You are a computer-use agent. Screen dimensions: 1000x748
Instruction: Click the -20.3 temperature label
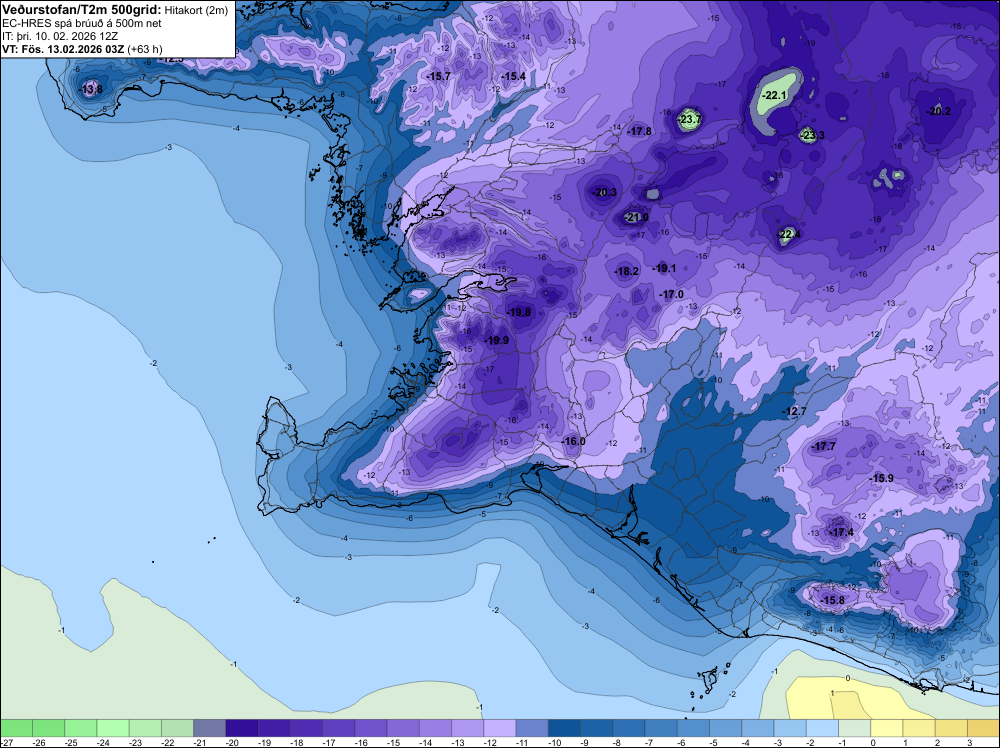pyautogui.click(x=605, y=192)
